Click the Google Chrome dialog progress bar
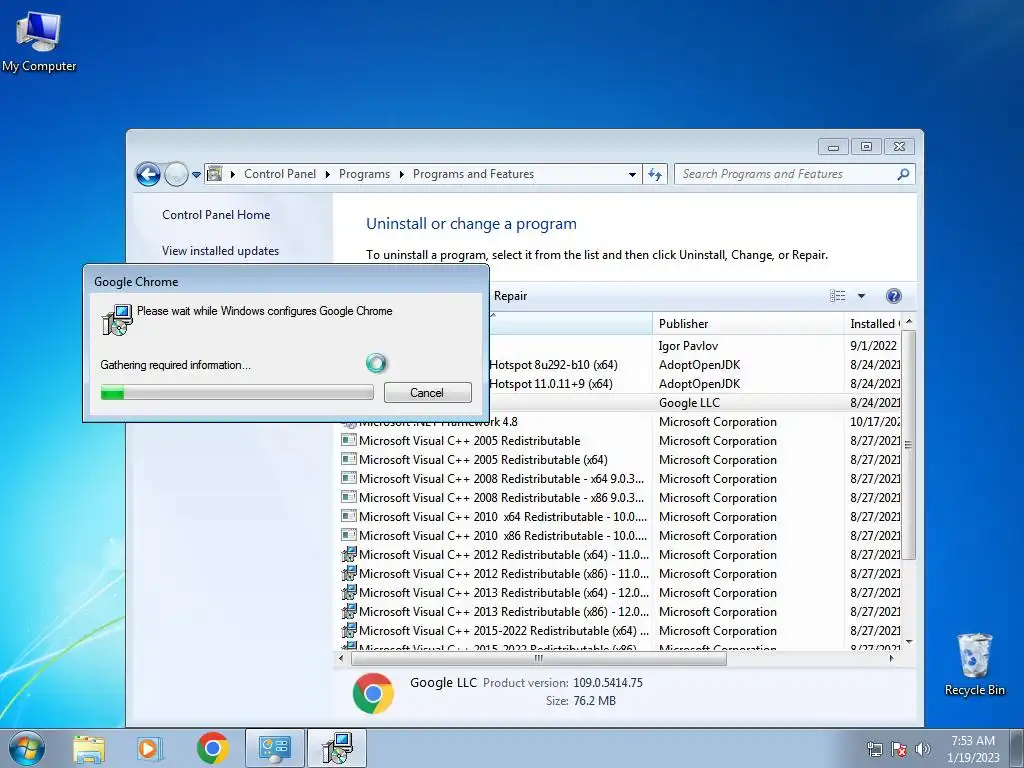The width and height of the screenshot is (1024, 768). (237, 392)
